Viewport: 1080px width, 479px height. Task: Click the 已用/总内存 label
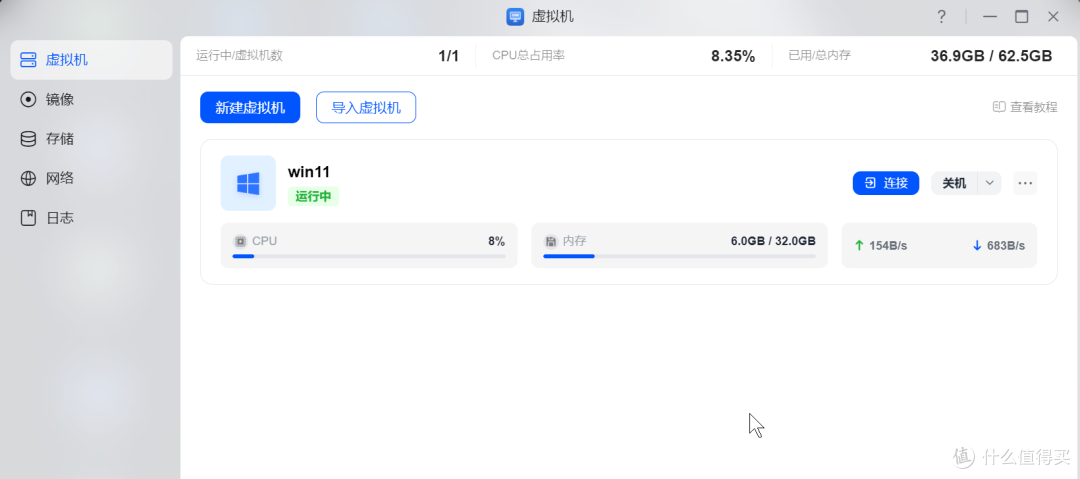point(820,56)
